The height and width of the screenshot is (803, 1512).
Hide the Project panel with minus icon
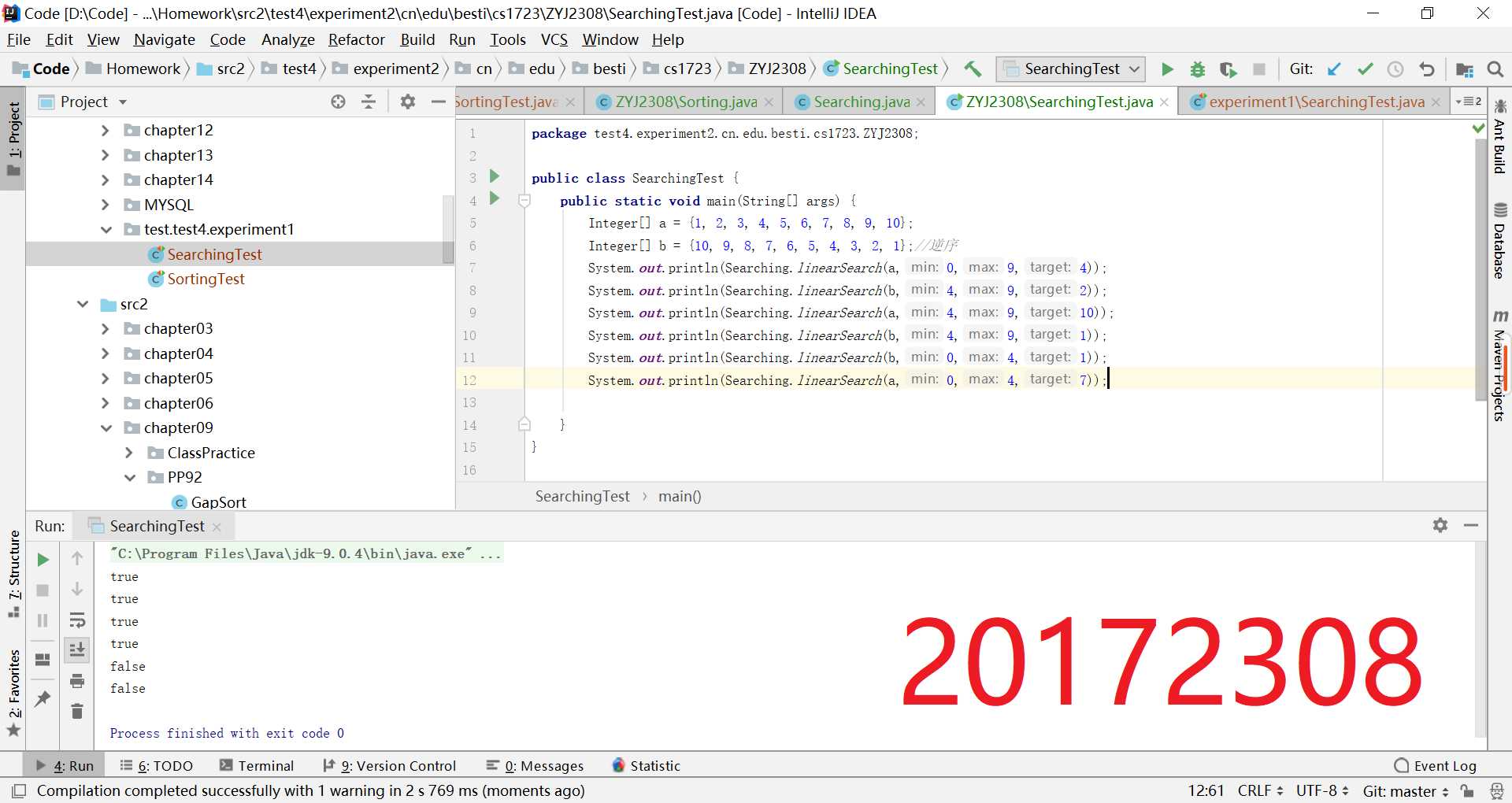coord(438,102)
